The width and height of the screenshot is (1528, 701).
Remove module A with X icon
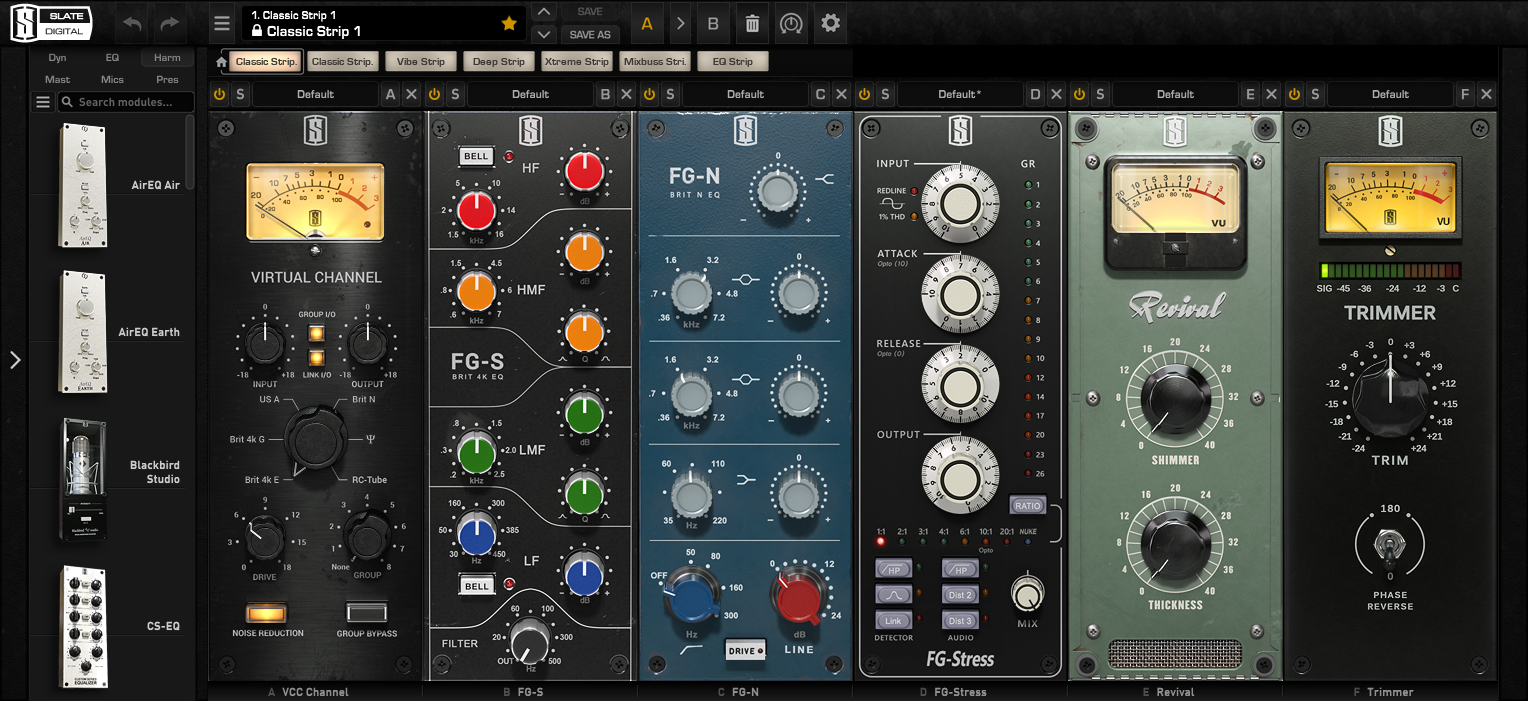click(x=411, y=94)
